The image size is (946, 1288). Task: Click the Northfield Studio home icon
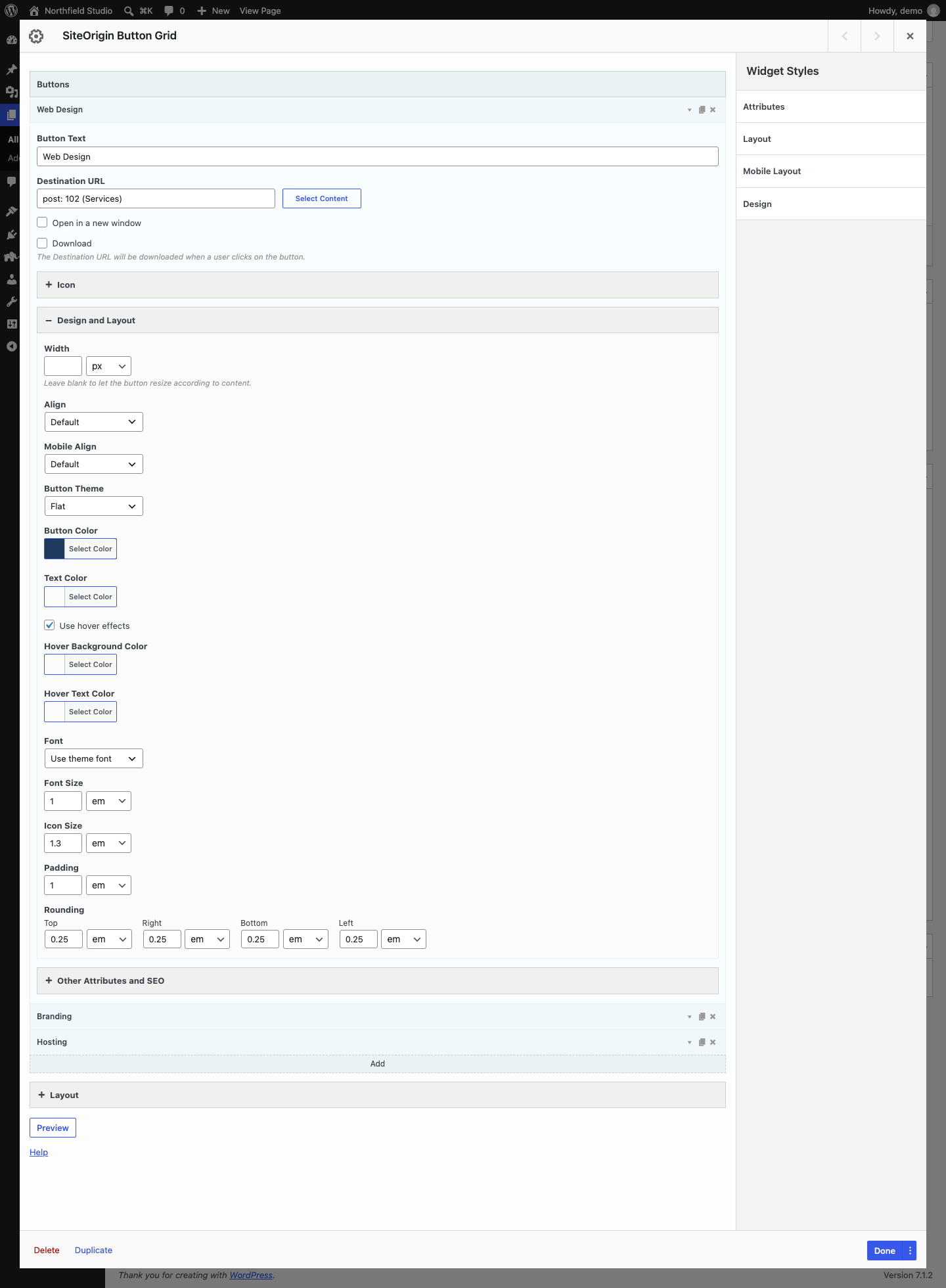34,11
